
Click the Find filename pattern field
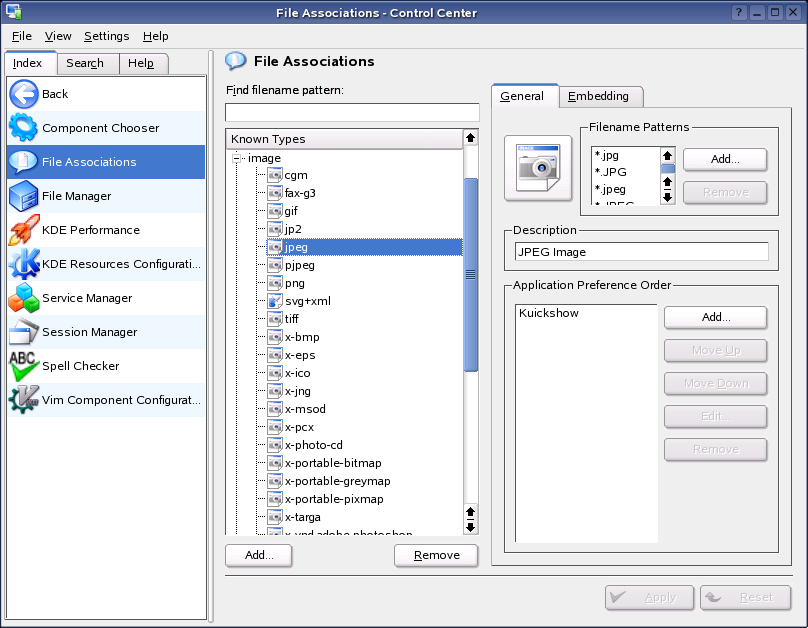[352, 112]
